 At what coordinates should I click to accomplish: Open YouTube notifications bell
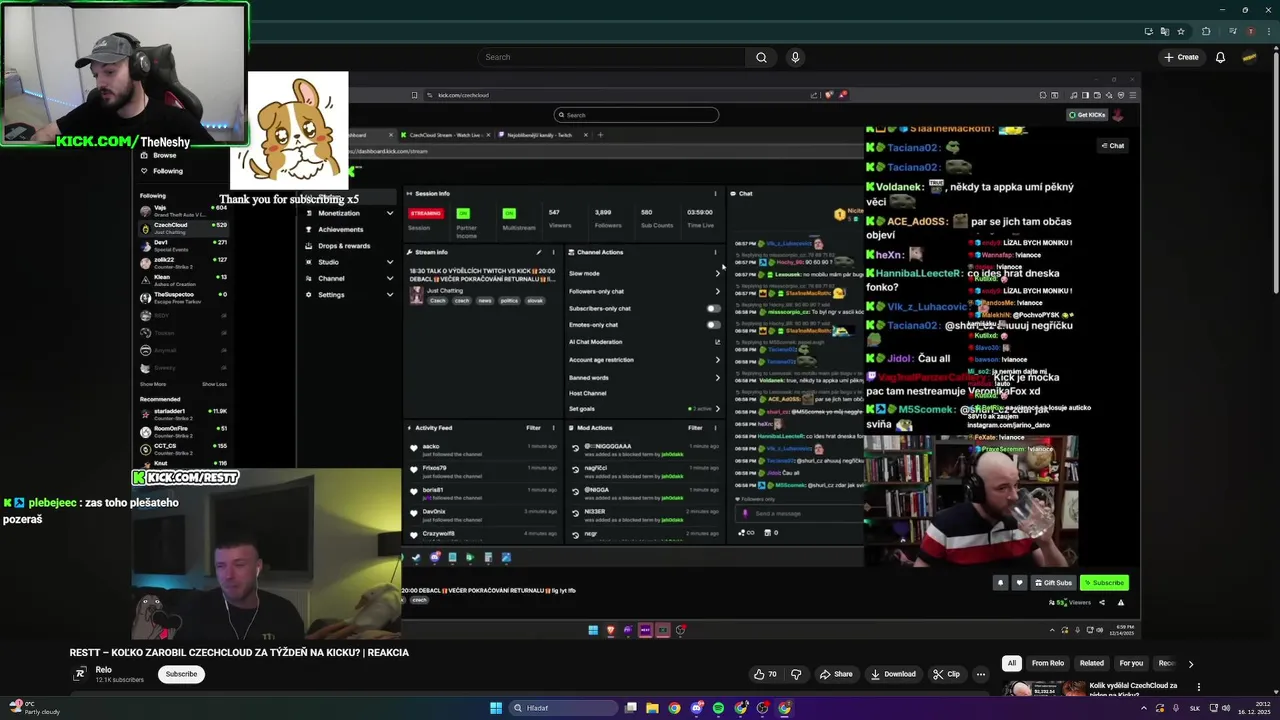[1220, 57]
